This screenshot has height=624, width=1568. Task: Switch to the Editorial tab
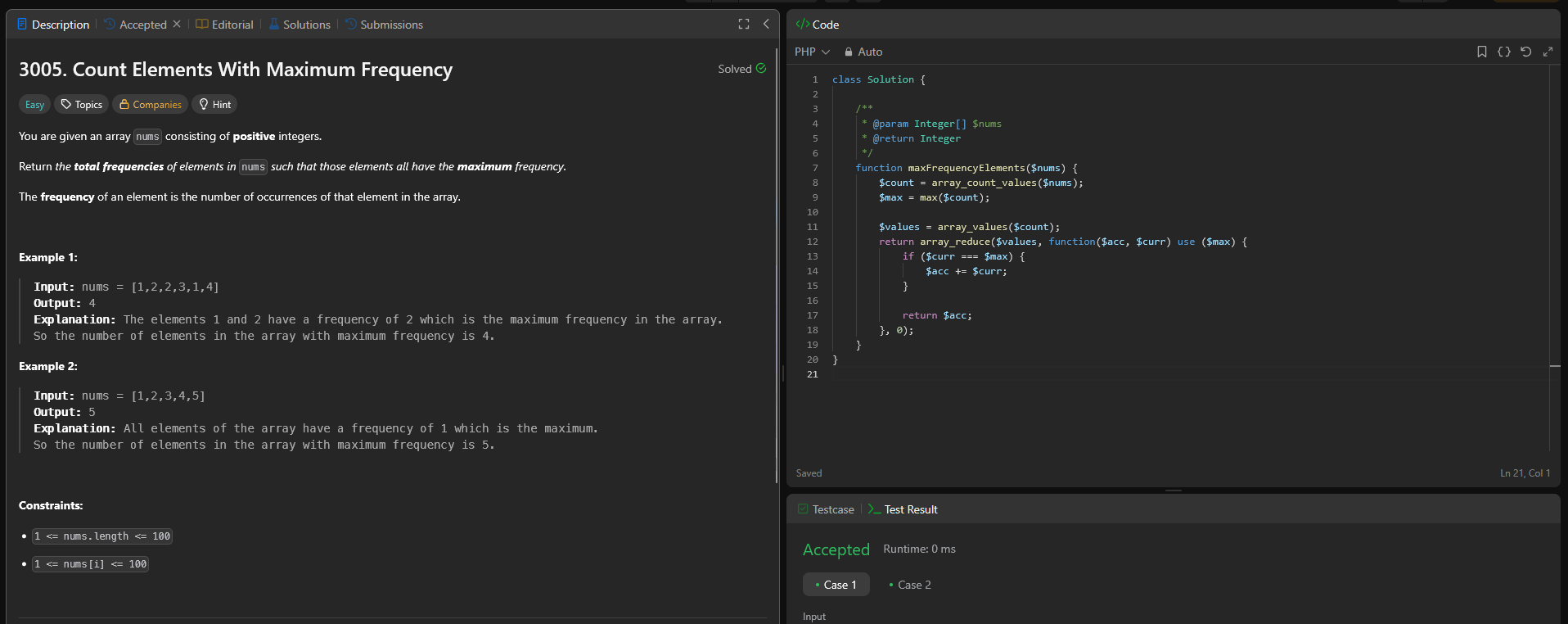(x=225, y=25)
